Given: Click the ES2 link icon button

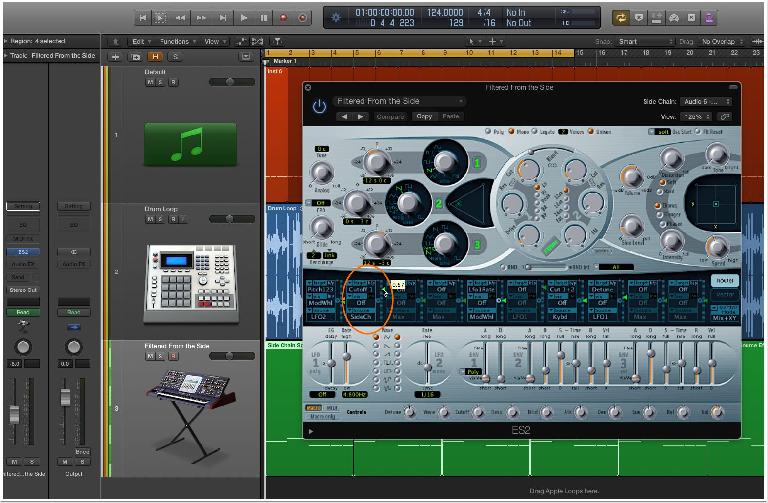Looking at the screenshot, I should 724,117.
